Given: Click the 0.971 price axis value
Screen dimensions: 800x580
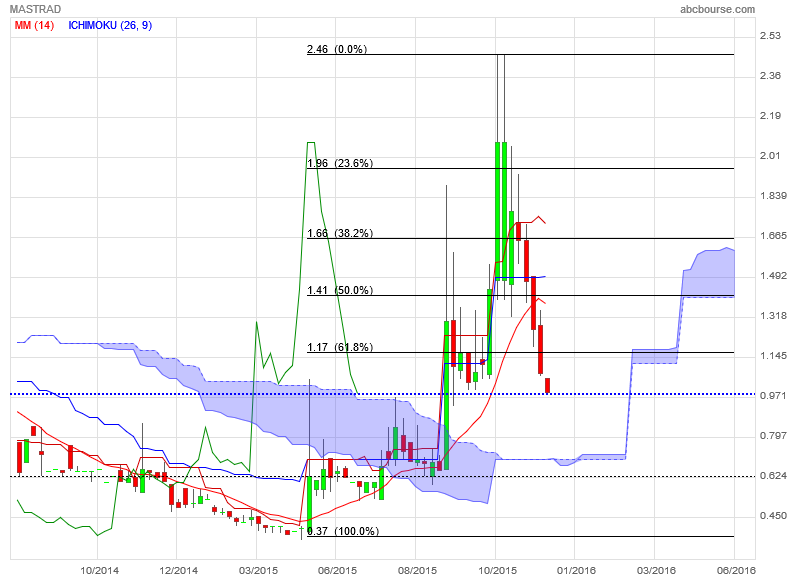Looking at the screenshot, I should click(773, 396).
